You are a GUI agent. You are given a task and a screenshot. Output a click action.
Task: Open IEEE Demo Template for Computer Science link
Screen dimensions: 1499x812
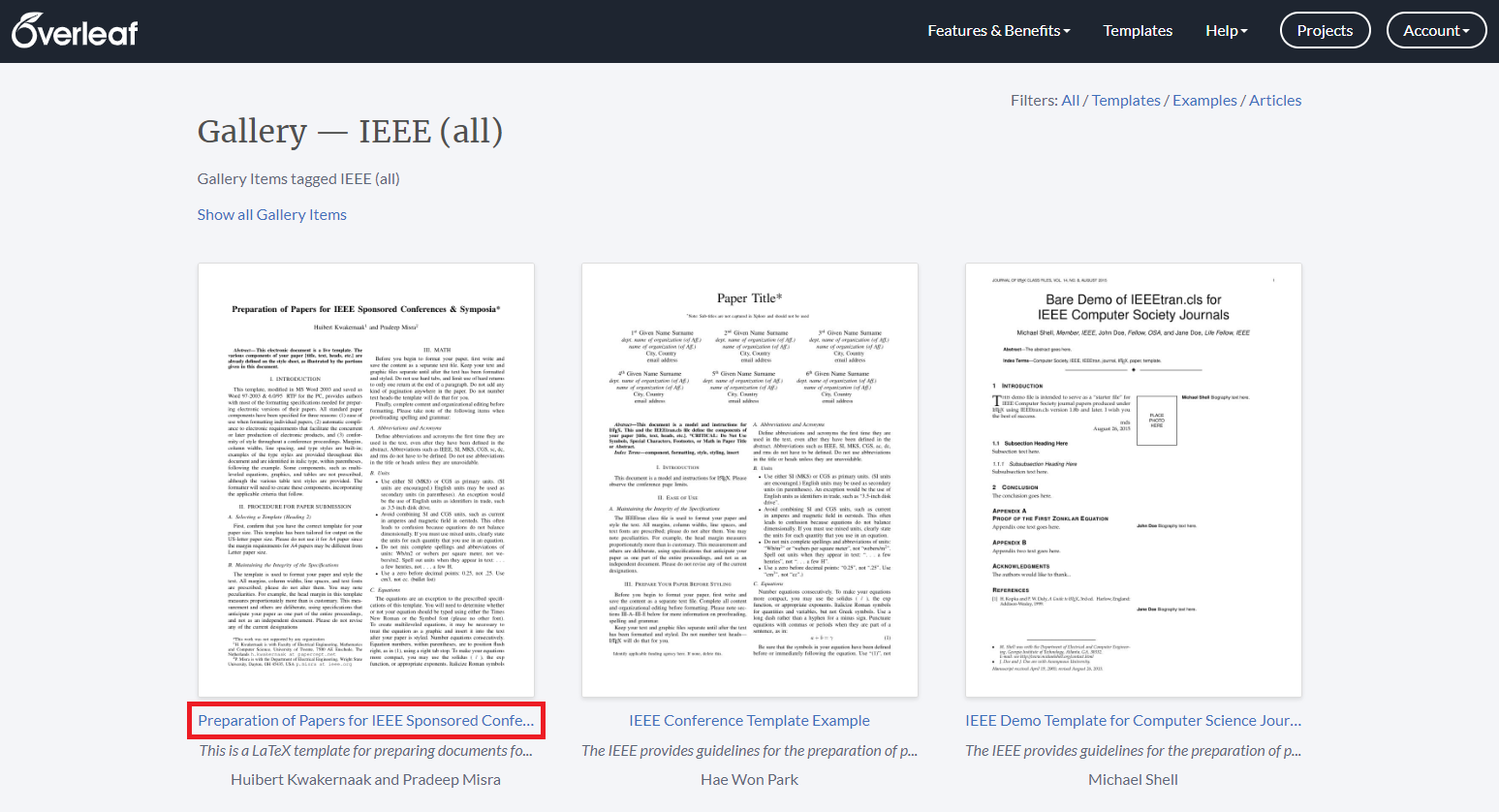tap(1134, 721)
